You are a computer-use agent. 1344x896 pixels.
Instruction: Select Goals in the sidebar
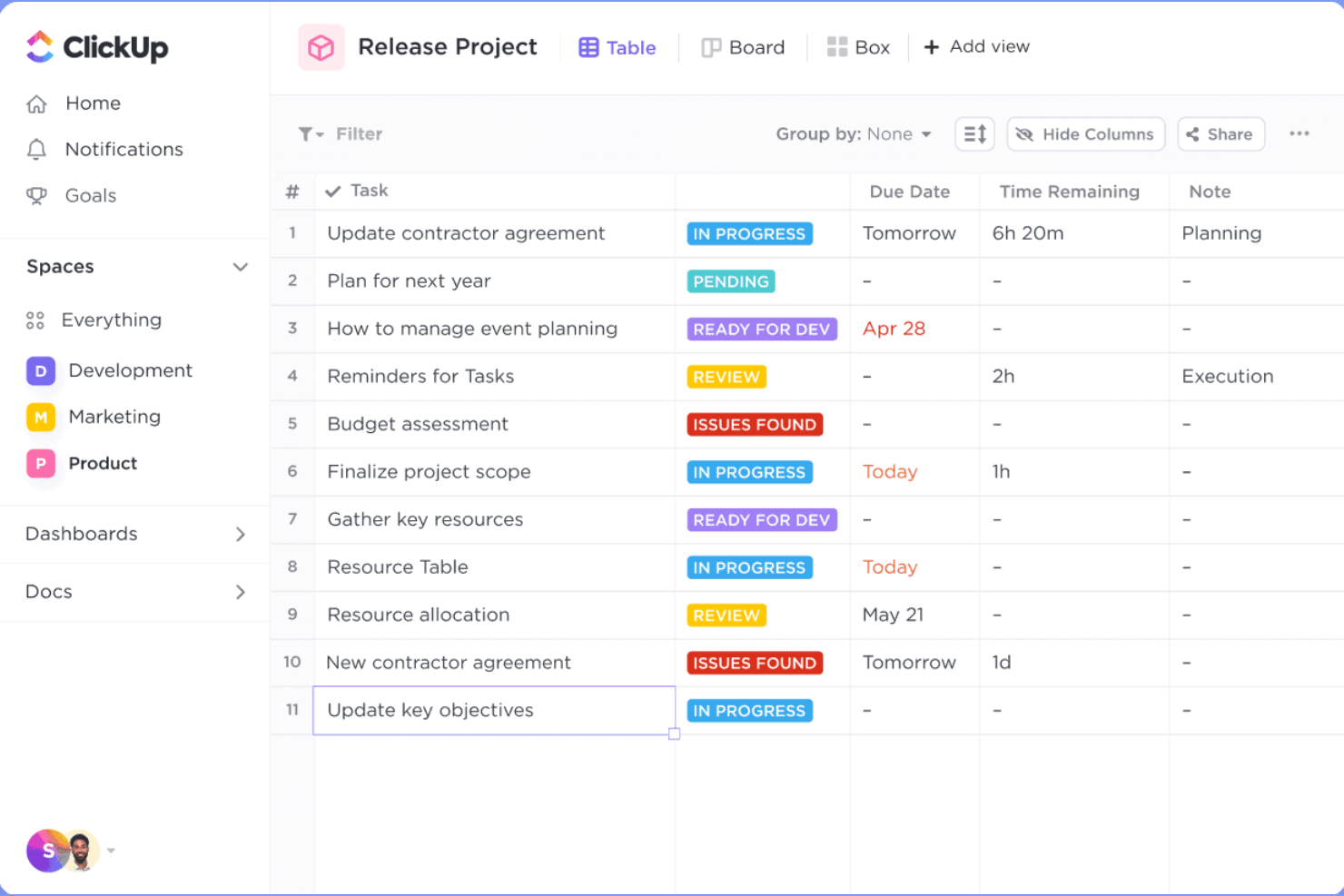pyautogui.click(x=91, y=195)
